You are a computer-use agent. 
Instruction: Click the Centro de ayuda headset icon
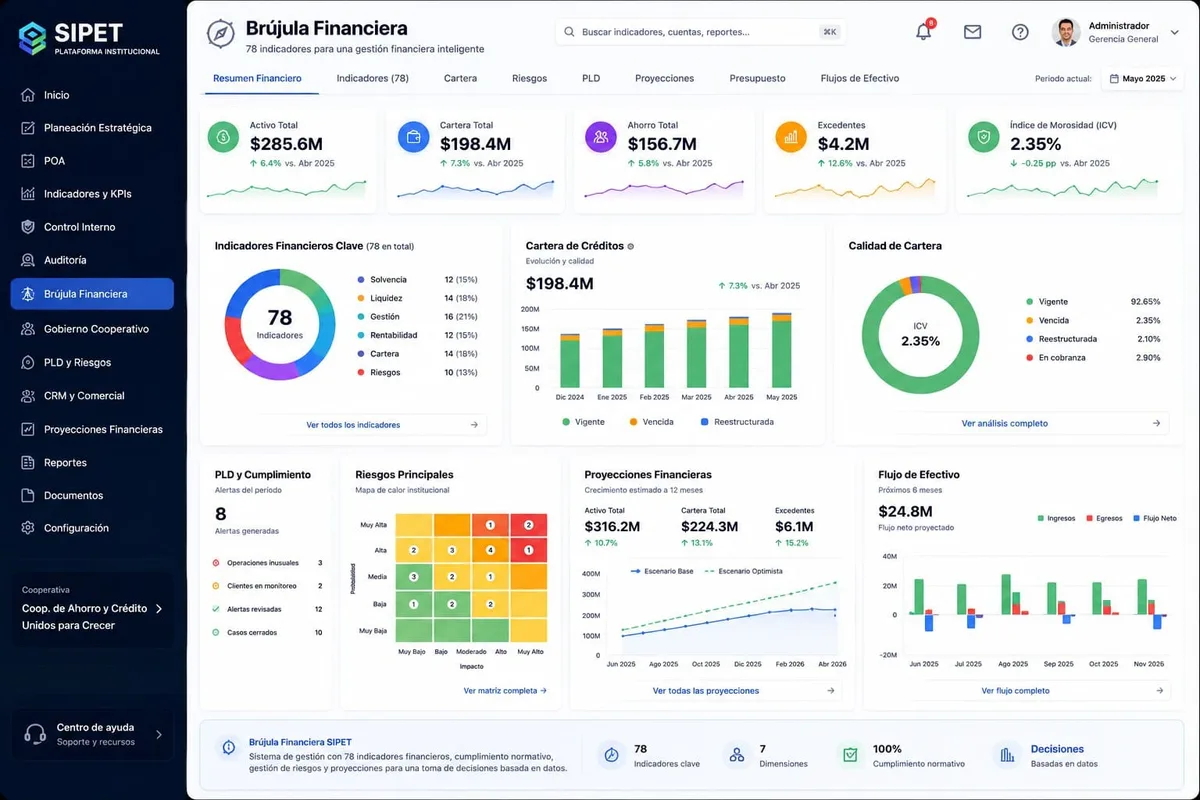(x=35, y=734)
